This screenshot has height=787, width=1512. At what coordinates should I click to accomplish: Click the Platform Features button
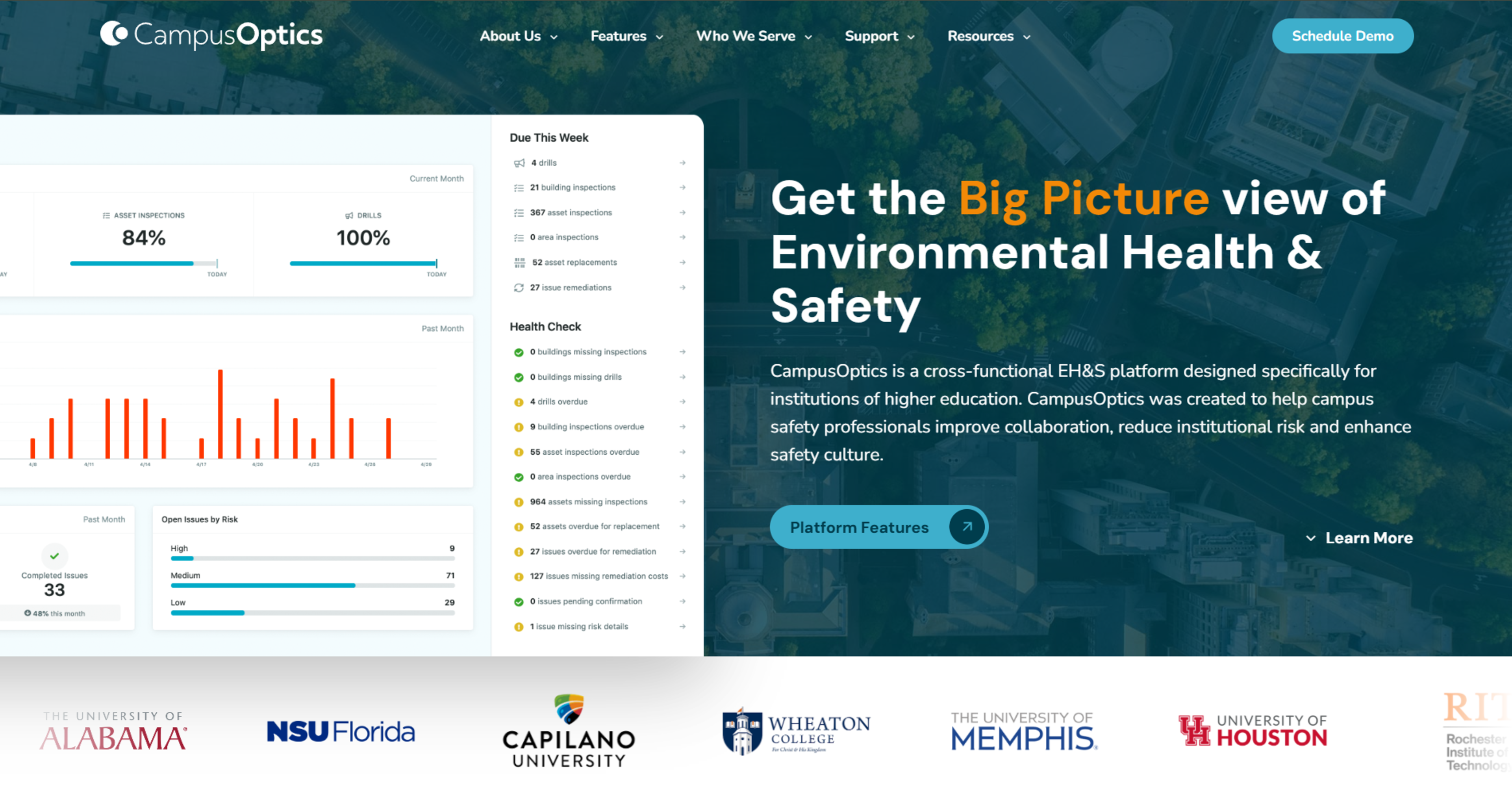859,527
